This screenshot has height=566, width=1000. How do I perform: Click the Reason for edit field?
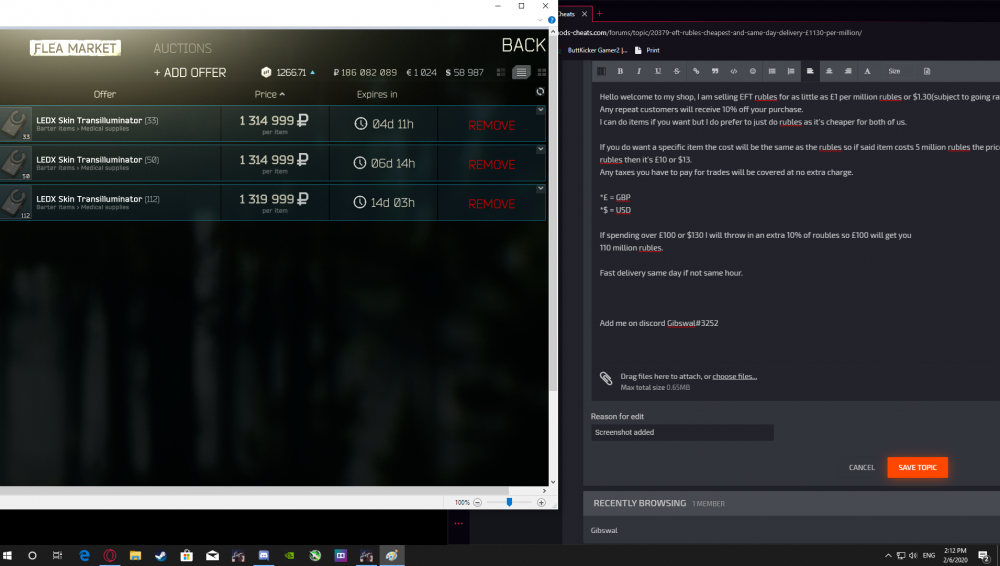pos(682,433)
